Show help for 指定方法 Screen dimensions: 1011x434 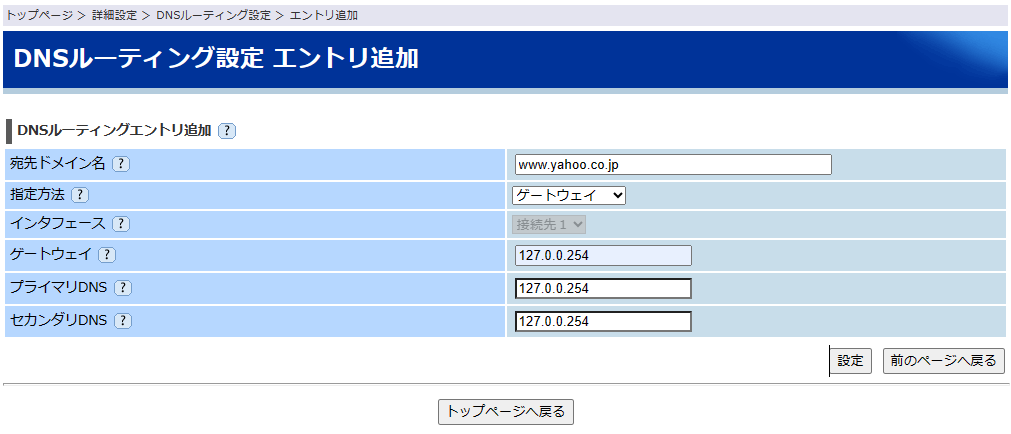(80, 195)
